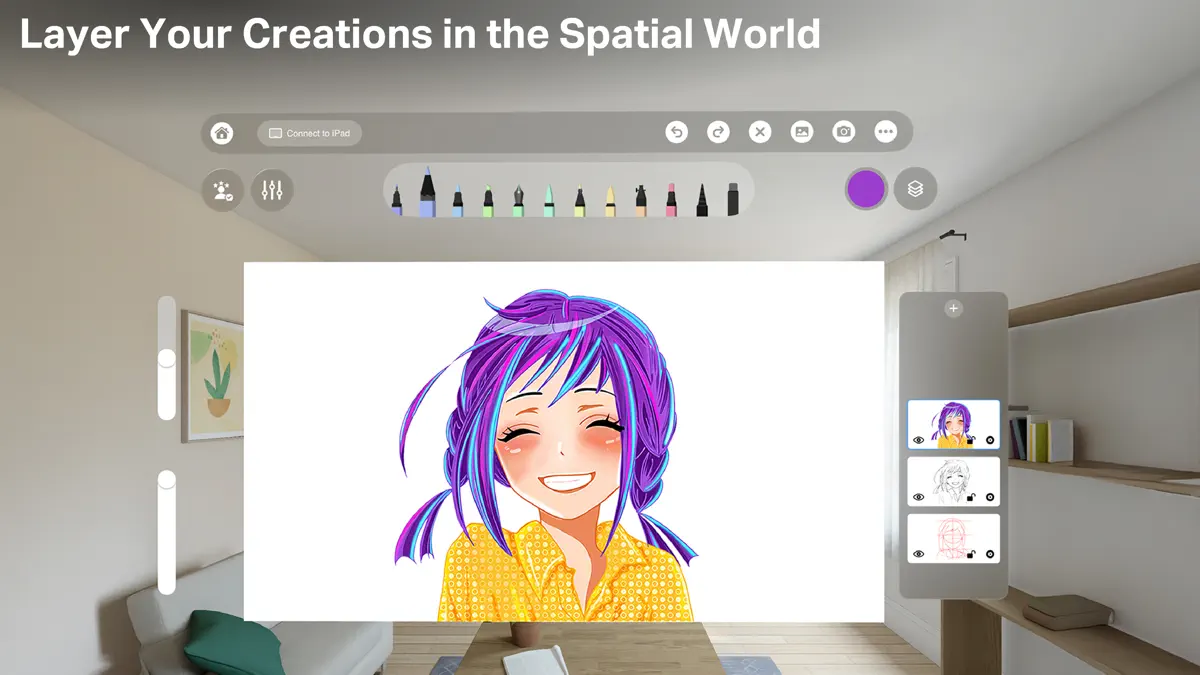Open the purple color swatch picker

(864, 188)
